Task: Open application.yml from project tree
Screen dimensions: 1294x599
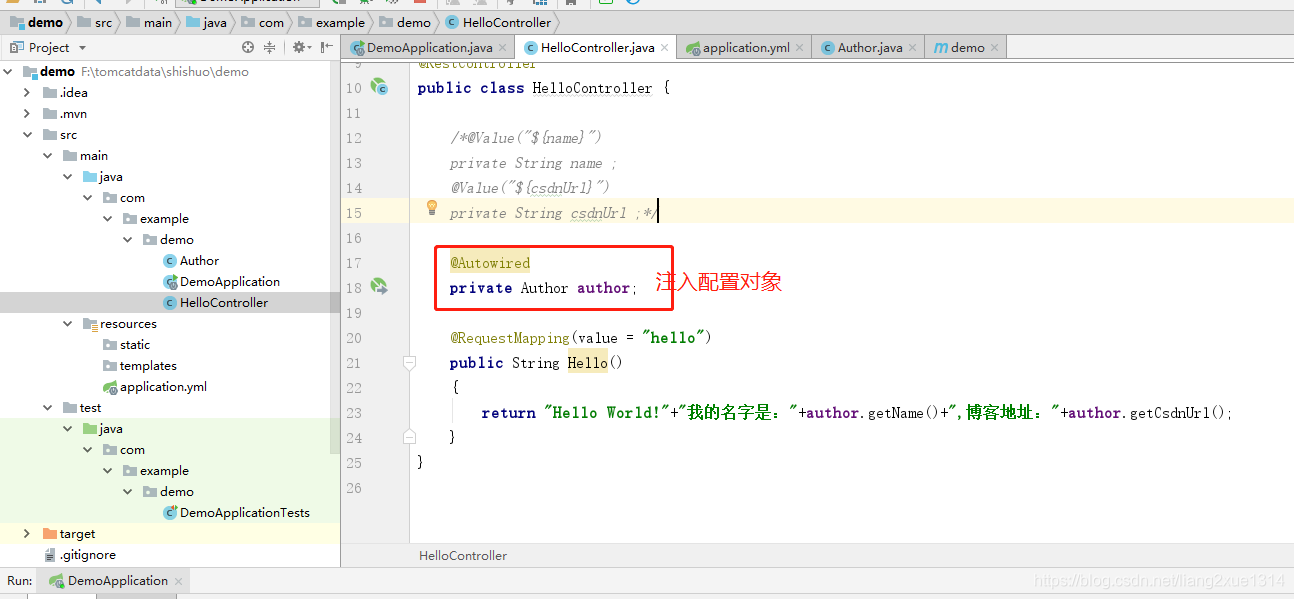Action: click(163, 387)
